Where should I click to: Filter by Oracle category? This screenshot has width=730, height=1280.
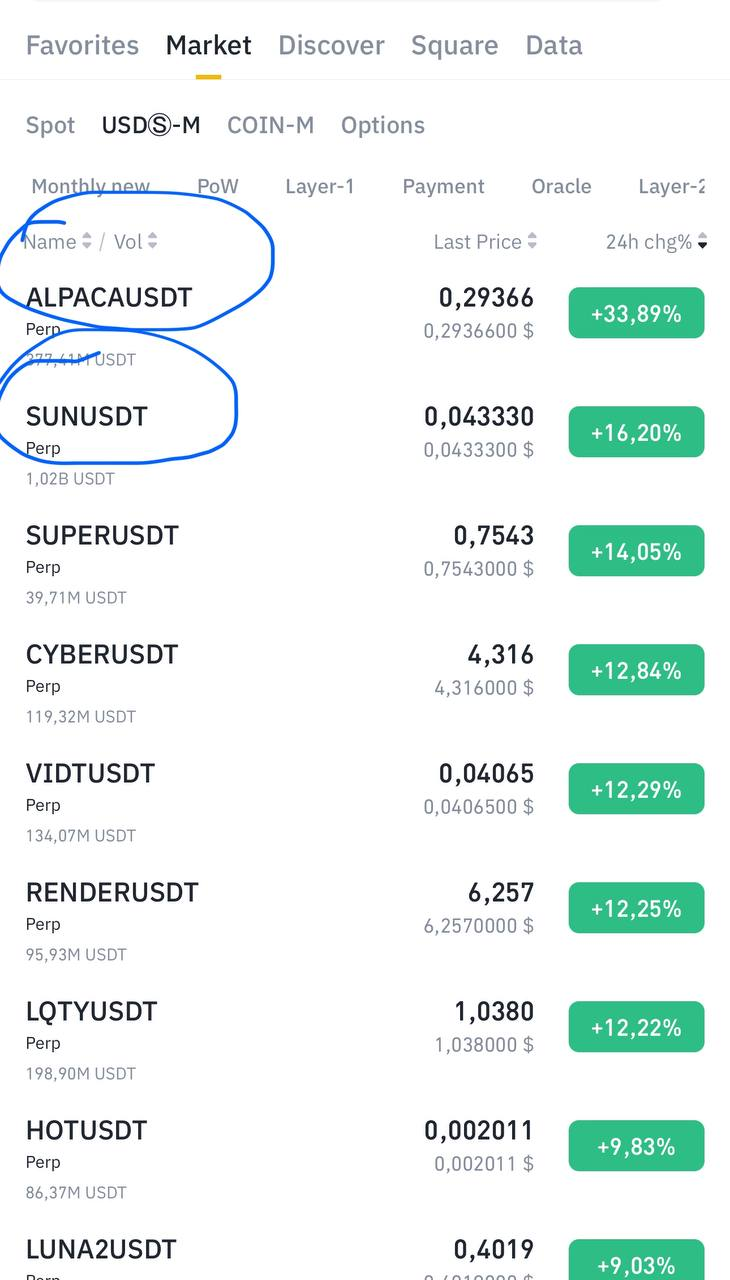click(x=561, y=186)
